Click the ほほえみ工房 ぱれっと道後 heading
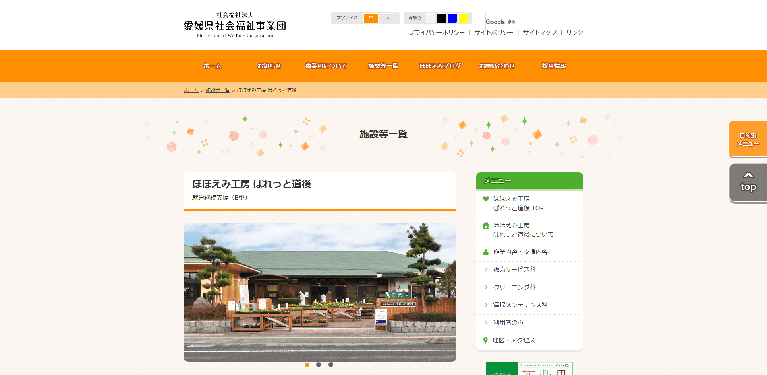767x375 pixels. tap(252, 184)
